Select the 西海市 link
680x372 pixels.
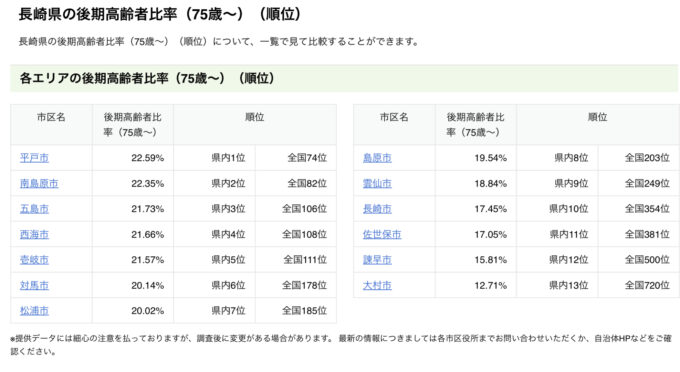point(34,235)
